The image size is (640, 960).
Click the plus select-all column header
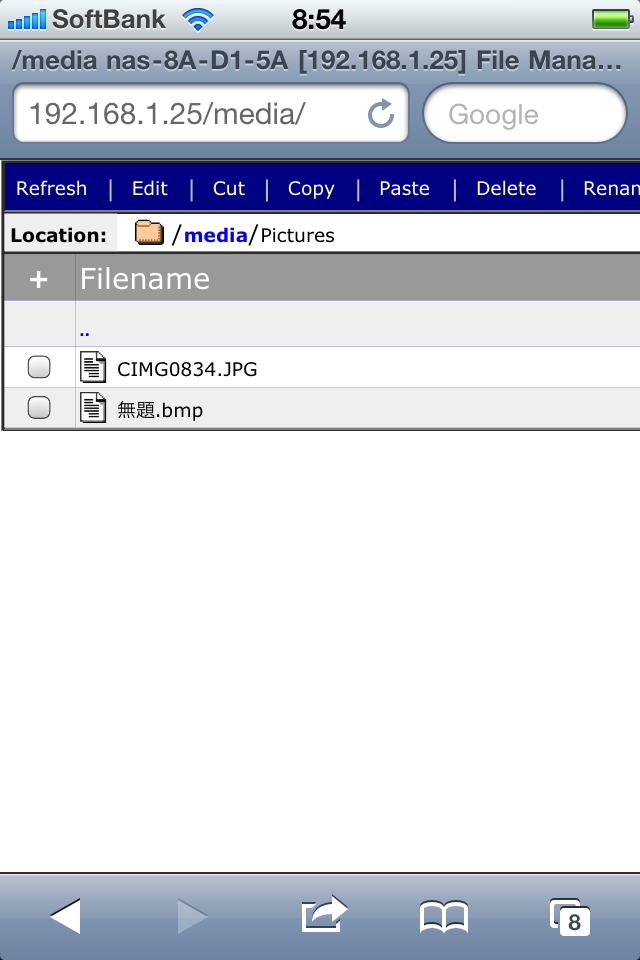pyautogui.click(x=38, y=279)
